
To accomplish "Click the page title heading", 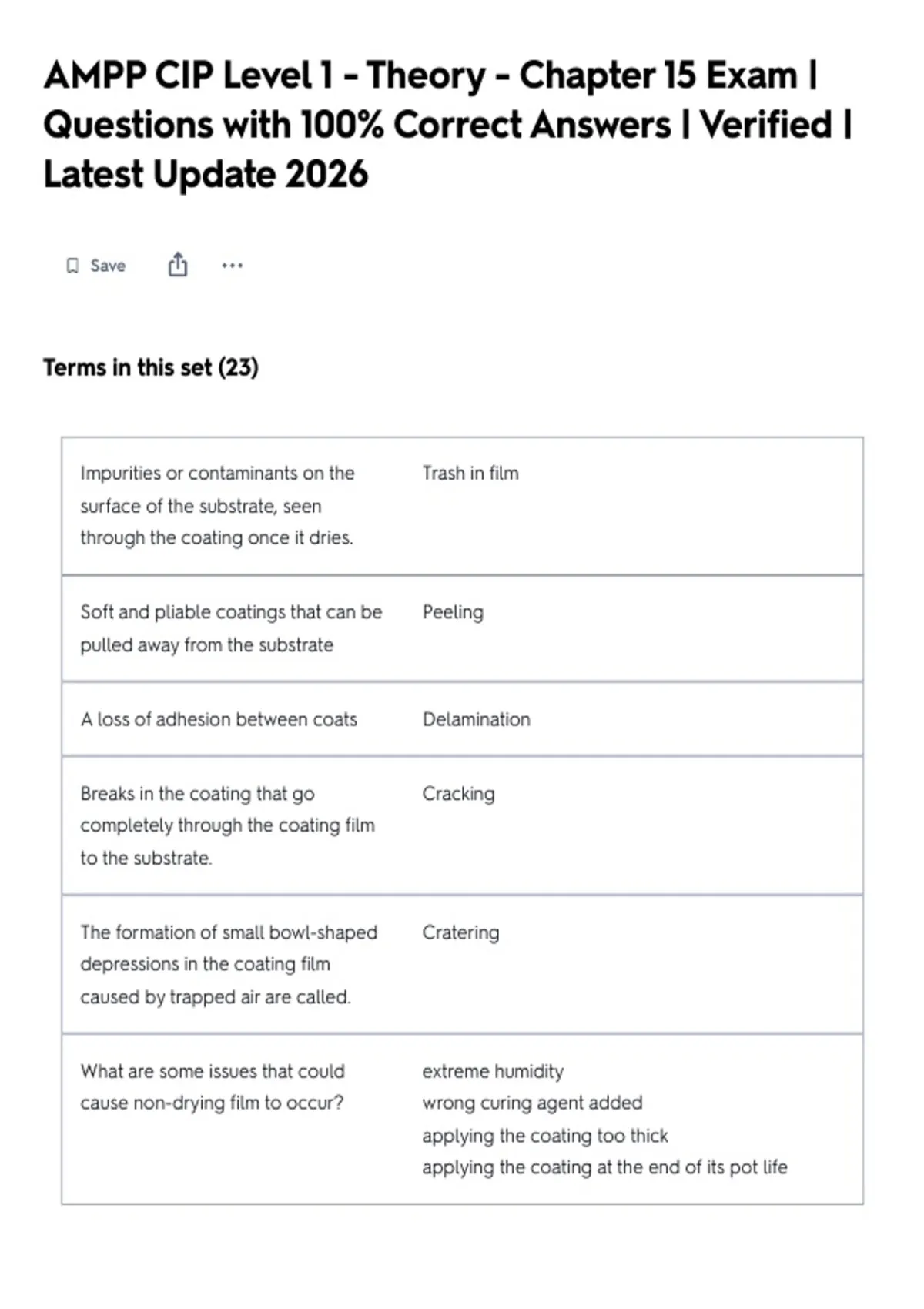I will tap(447, 124).
